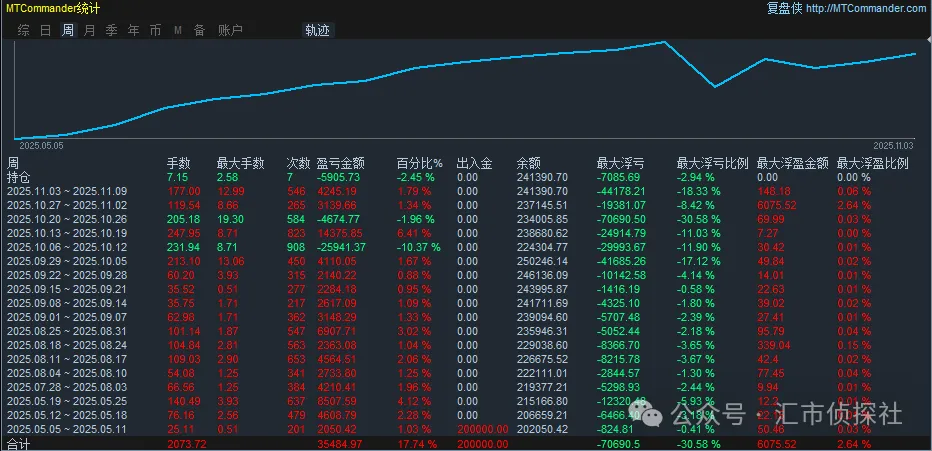The width and height of the screenshot is (932, 451).
Task: Select the 2025.10.06 ~ 2025.10.12 week row
Action: tap(68, 248)
